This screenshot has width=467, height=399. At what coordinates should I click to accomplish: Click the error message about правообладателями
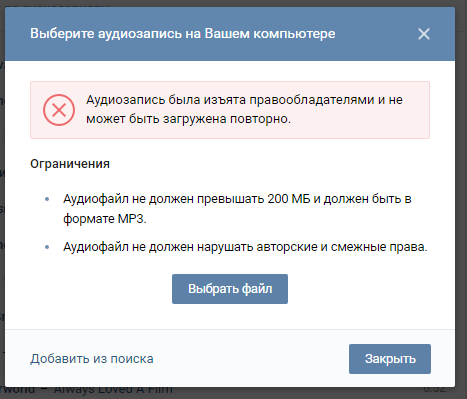pyautogui.click(x=244, y=109)
